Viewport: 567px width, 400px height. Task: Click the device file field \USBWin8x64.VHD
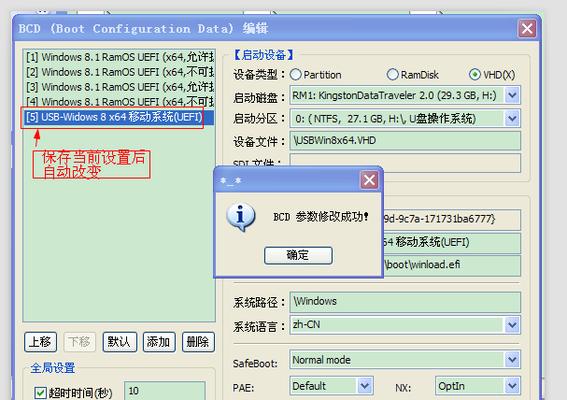pyautogui.click(x=405, y=141)
